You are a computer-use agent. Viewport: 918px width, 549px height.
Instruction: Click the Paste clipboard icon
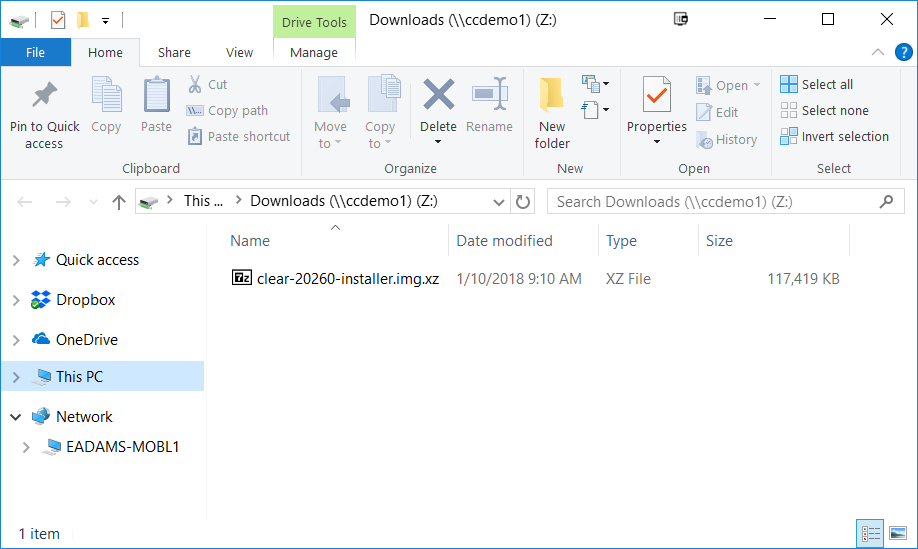click(156, 94)
